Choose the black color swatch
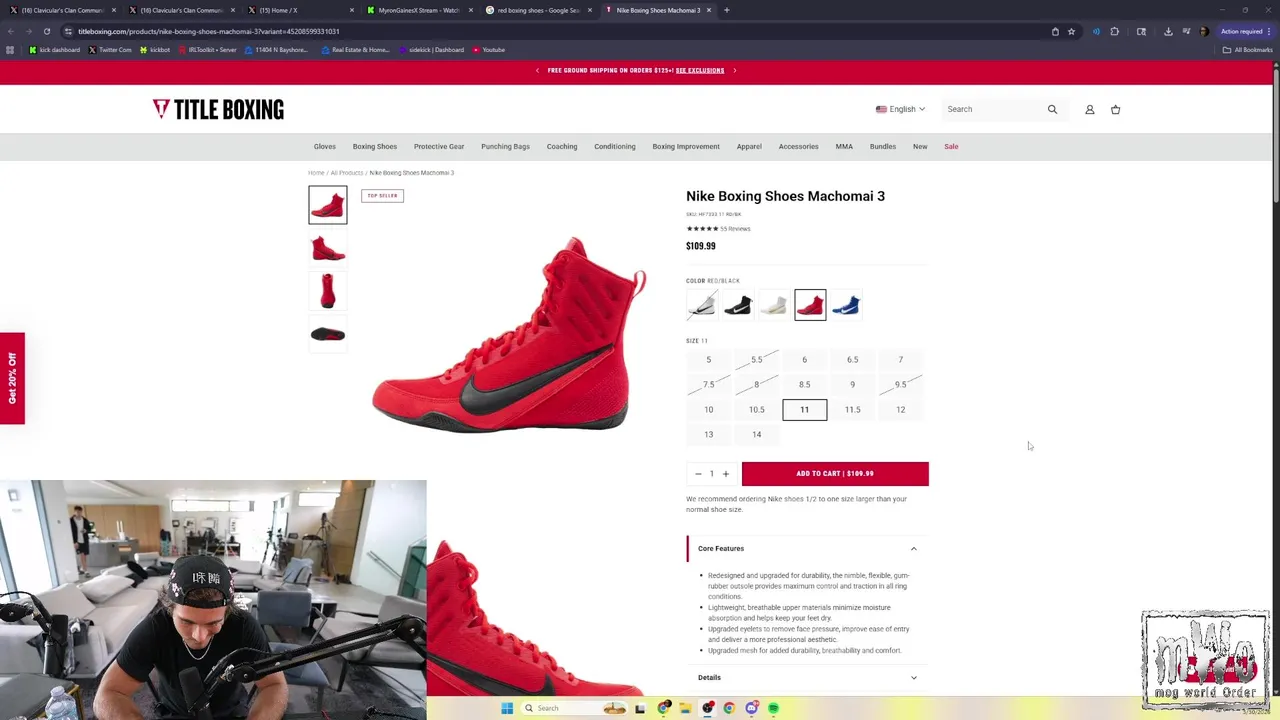 (x=738, y=305)
